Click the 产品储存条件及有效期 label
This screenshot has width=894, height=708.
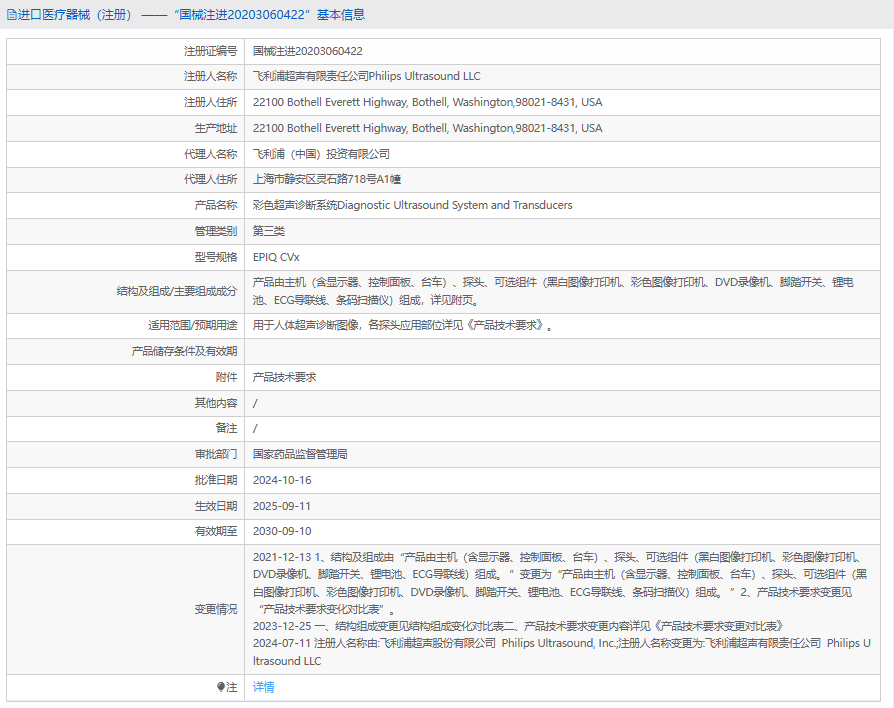[184, 351]
